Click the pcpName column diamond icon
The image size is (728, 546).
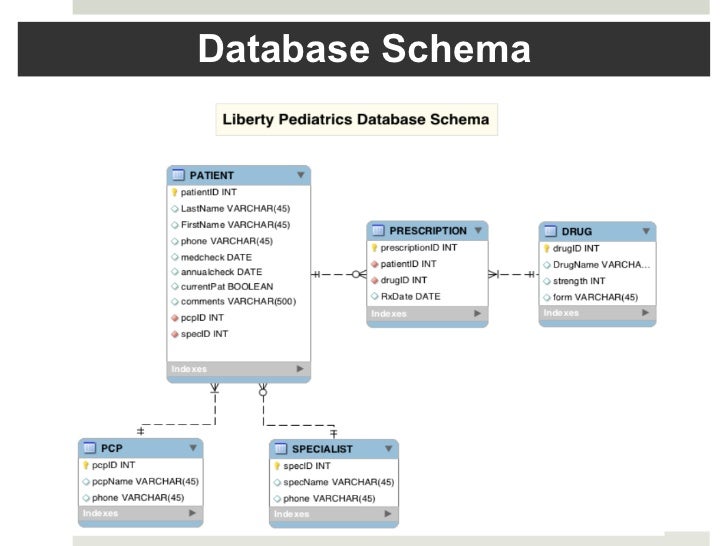point(86,482)
